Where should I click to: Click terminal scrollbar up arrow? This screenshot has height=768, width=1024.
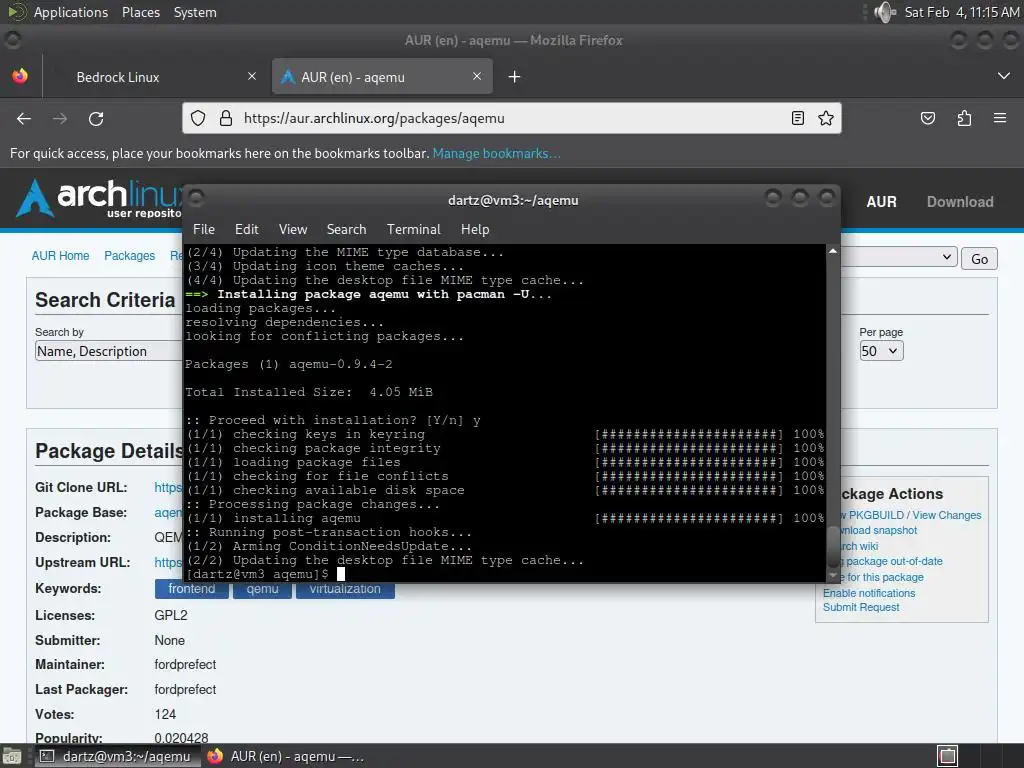[x=833, y=251]
